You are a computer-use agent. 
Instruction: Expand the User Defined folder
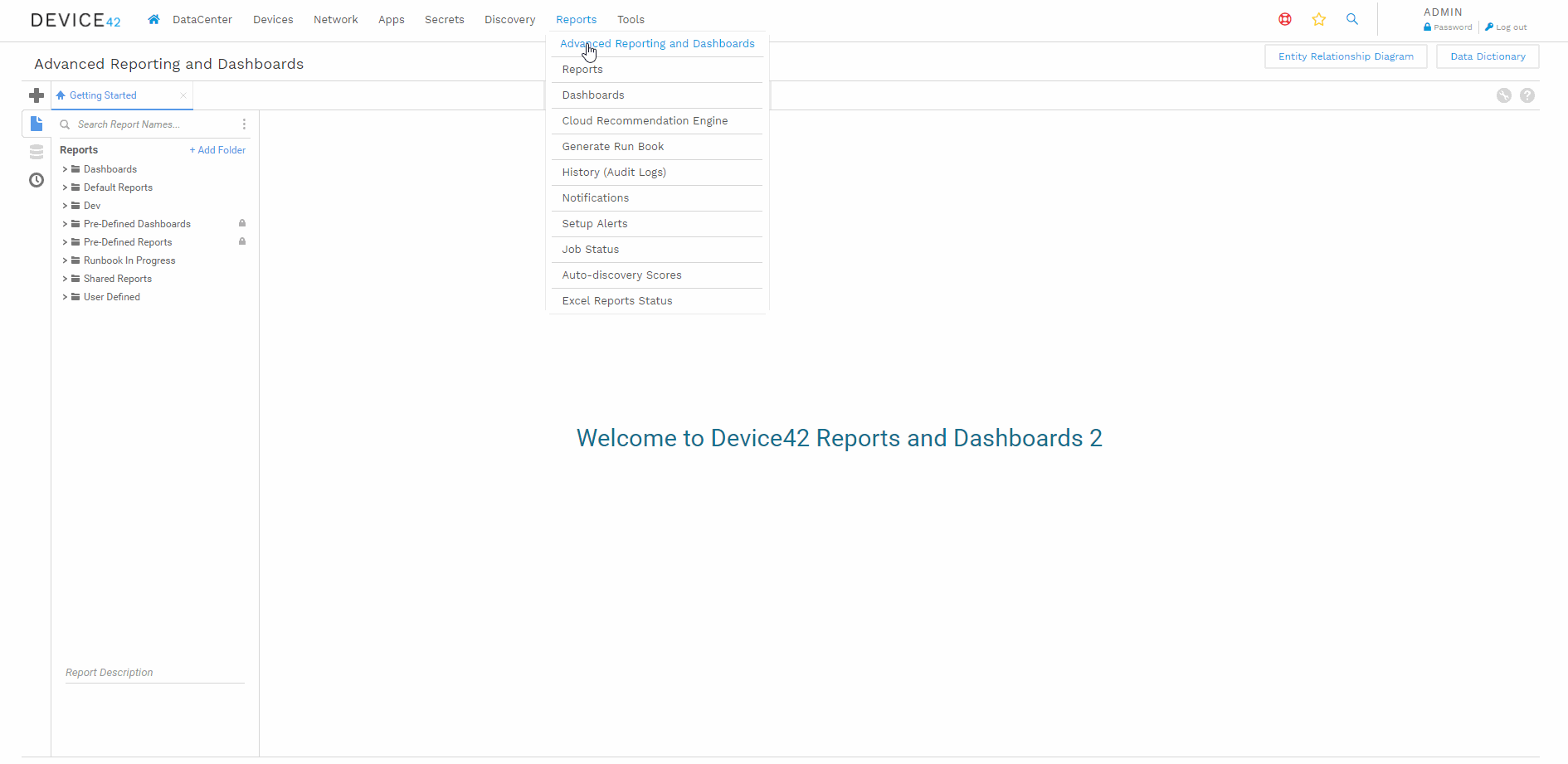65,297
